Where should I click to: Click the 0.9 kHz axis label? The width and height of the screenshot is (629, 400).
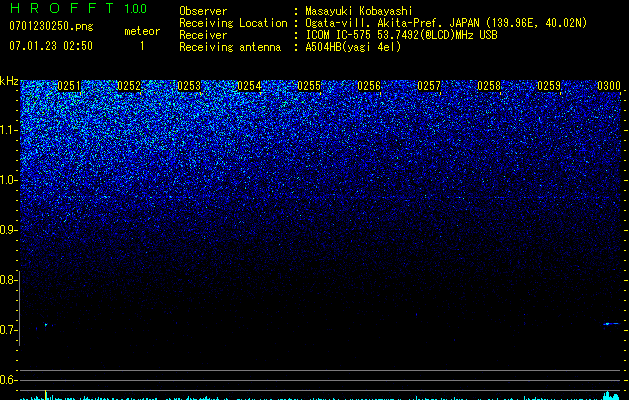point(9,229)
